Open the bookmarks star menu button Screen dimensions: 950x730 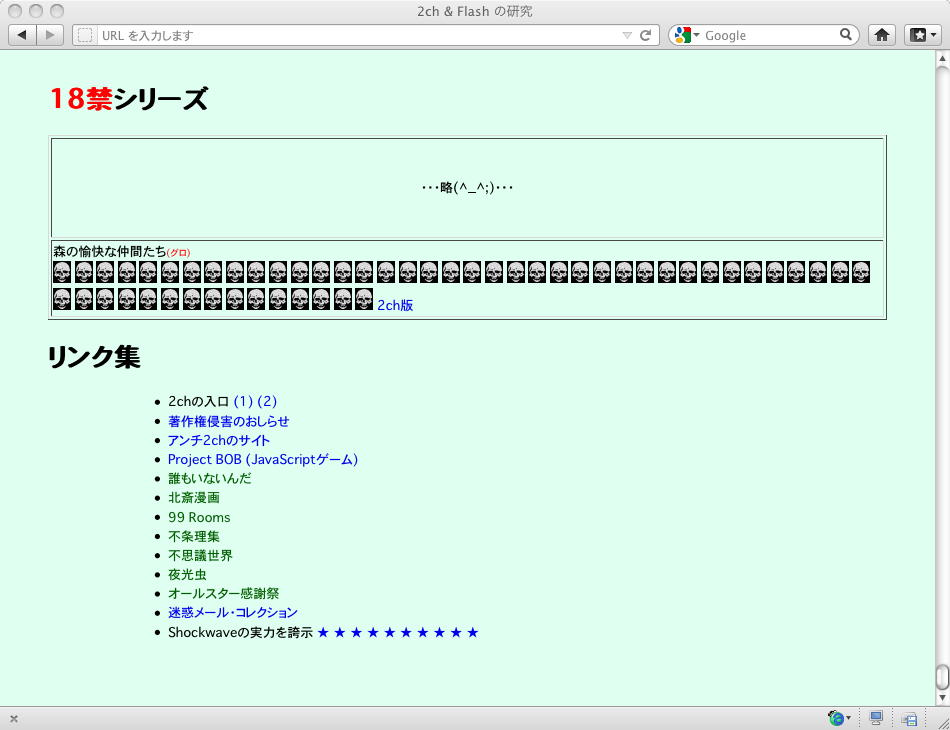click(924, 35)
